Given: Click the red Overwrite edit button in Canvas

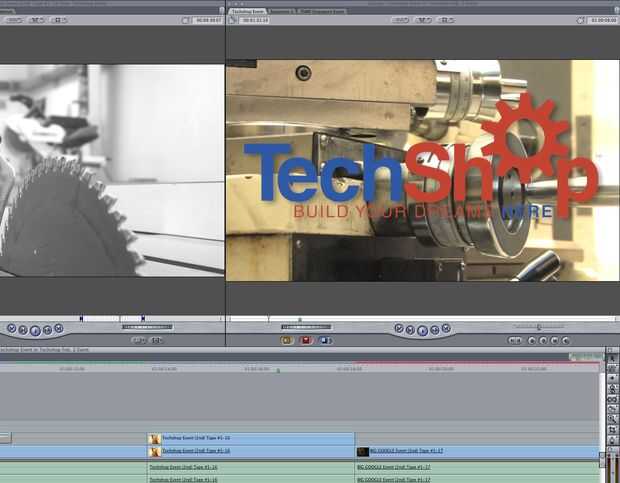Looking at the screenshot, I should pyautogui.click(x=306, y=340).
